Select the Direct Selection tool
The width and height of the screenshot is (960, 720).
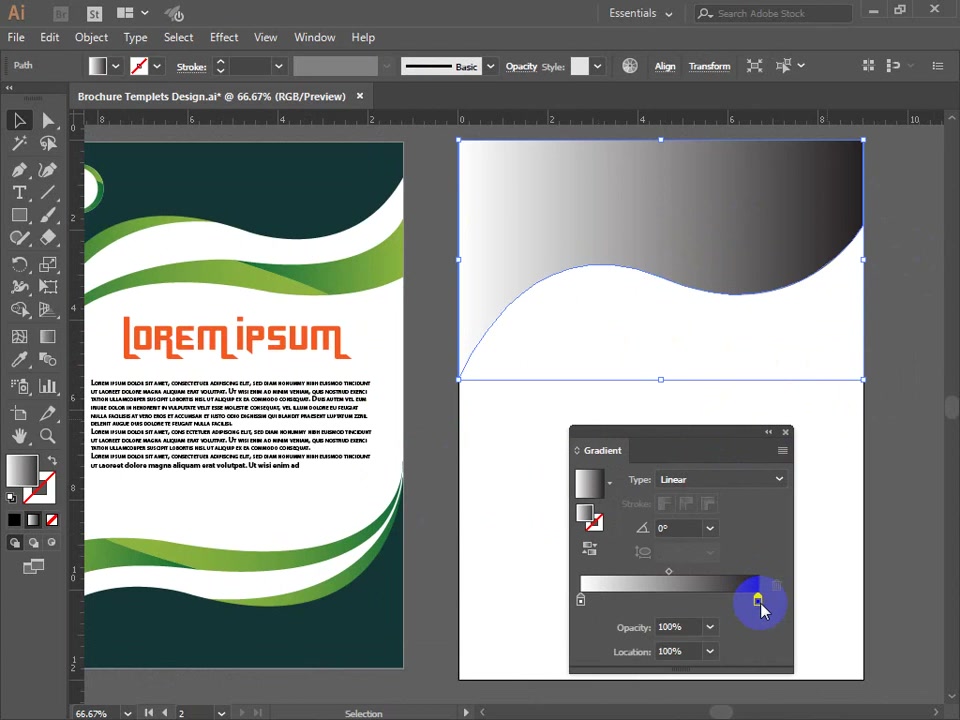click(x=48, y=121)
